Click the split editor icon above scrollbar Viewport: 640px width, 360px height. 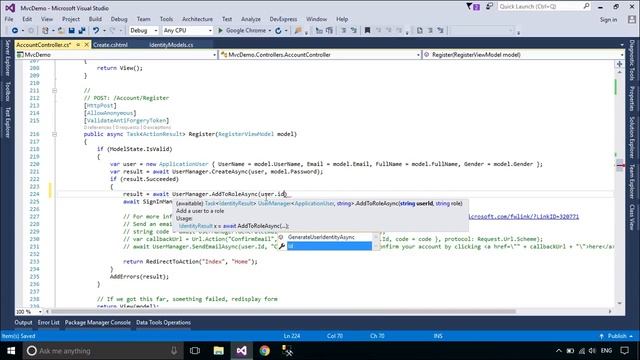point(620,64)
